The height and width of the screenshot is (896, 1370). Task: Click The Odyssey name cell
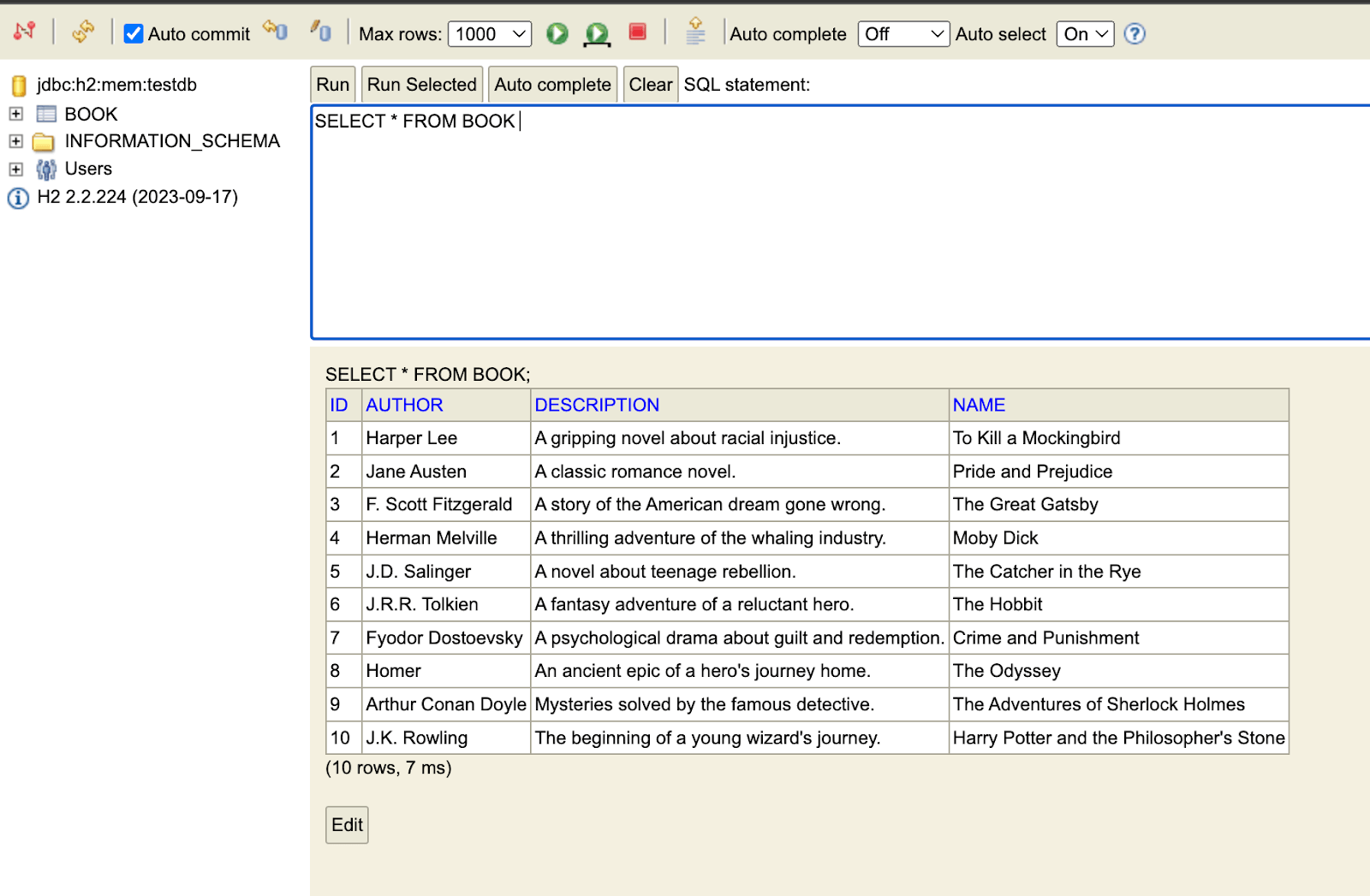click(x=1118, y=671)
